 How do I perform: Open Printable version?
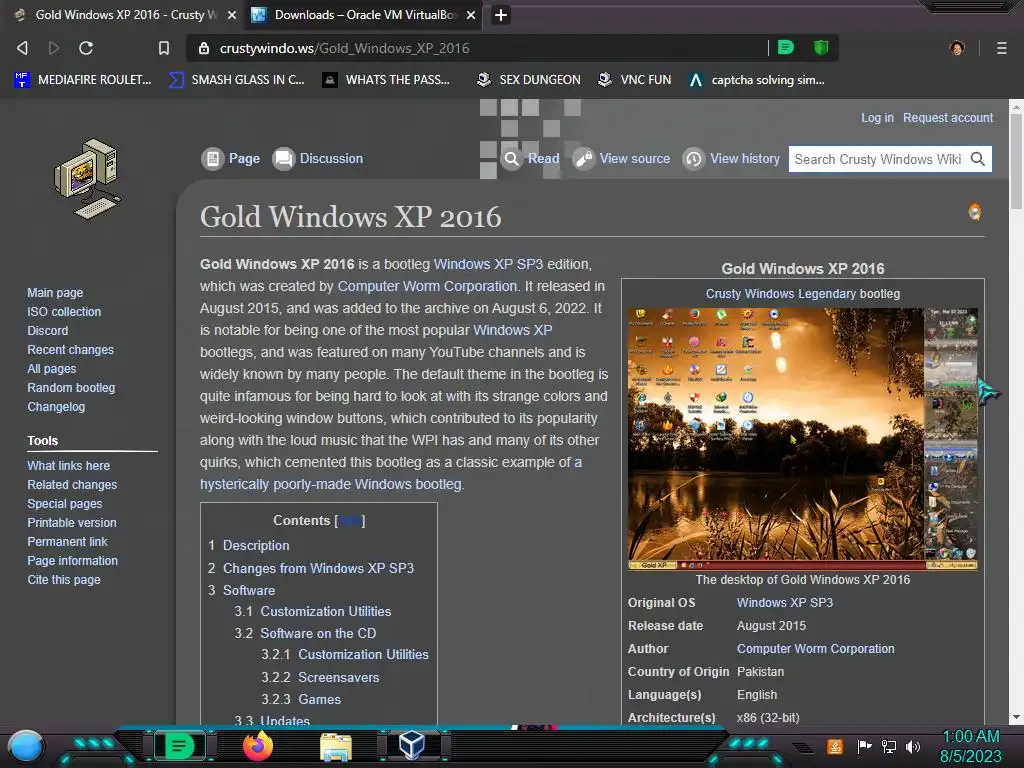point(72,522)
